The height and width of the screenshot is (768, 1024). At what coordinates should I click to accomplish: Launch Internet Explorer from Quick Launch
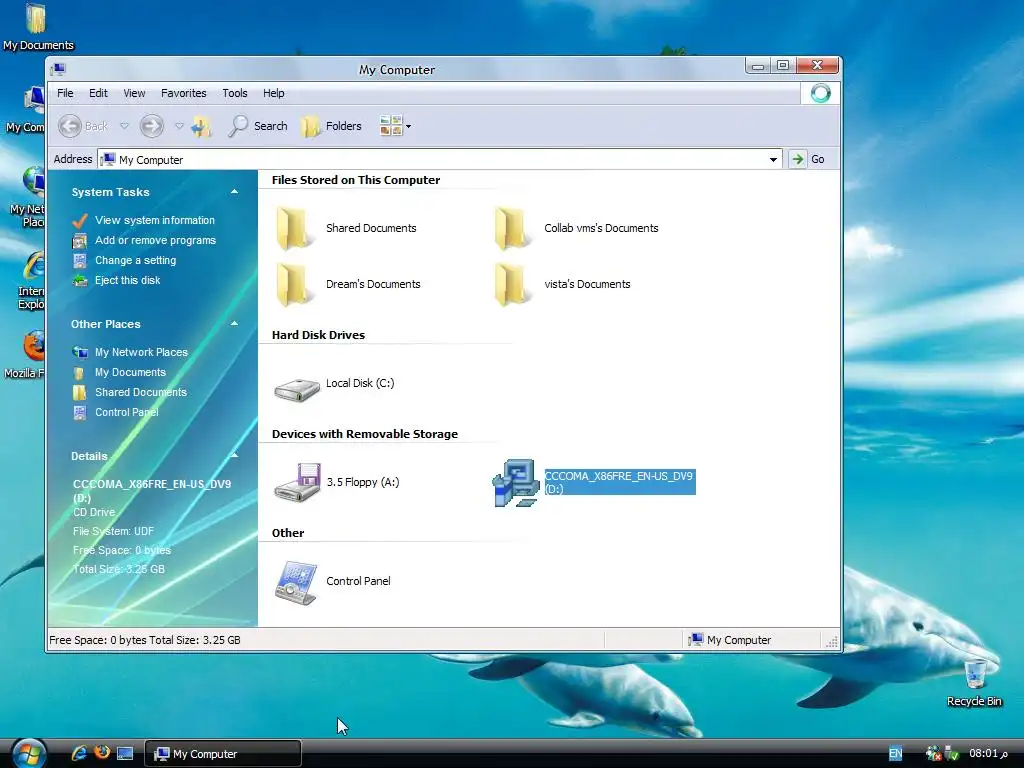[79, 753]
